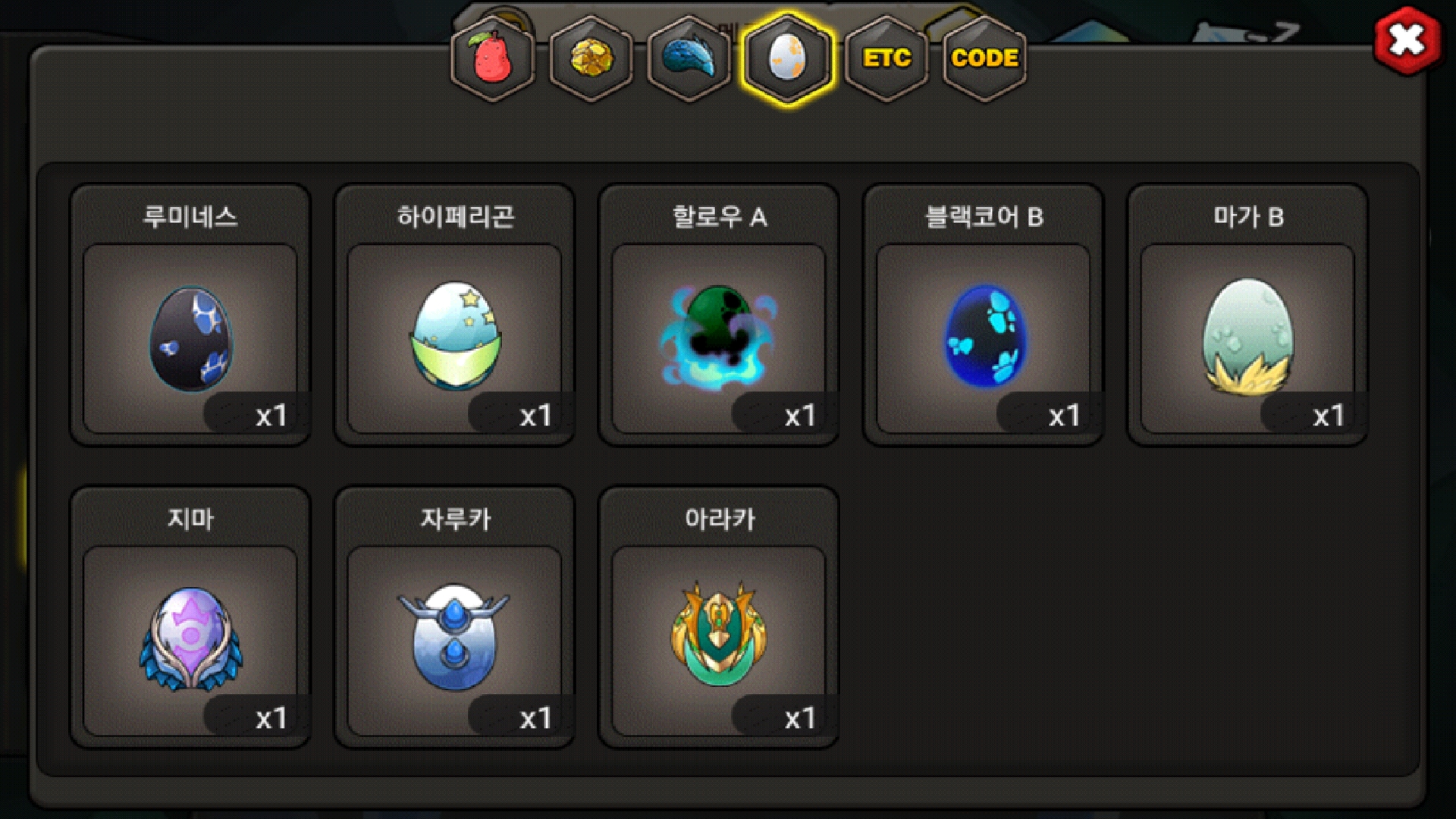
Task: Open the CODE tab
Action: [984, 58]
